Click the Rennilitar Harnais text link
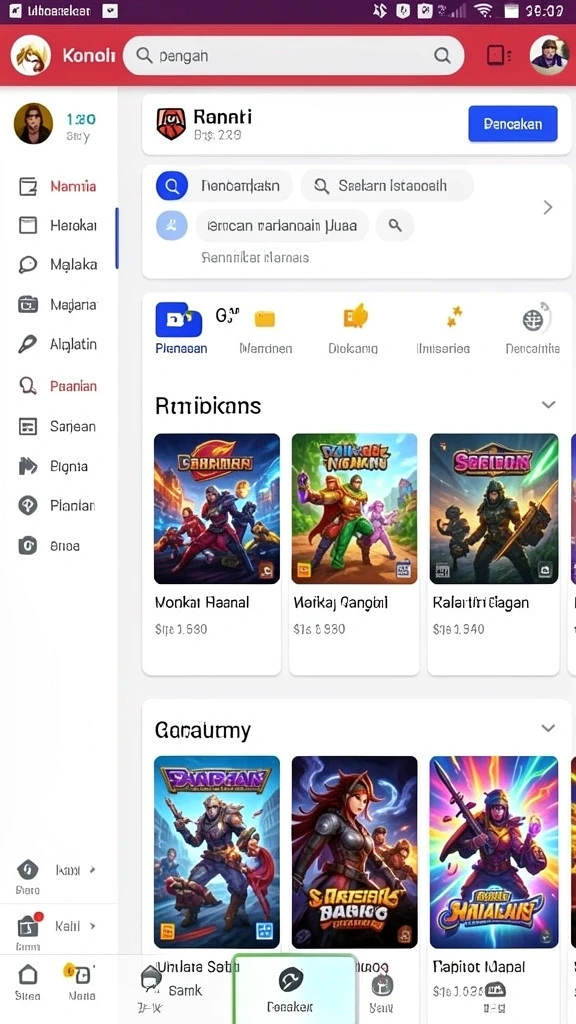This screenshot has height=1024, width=576. click(255, 257)
